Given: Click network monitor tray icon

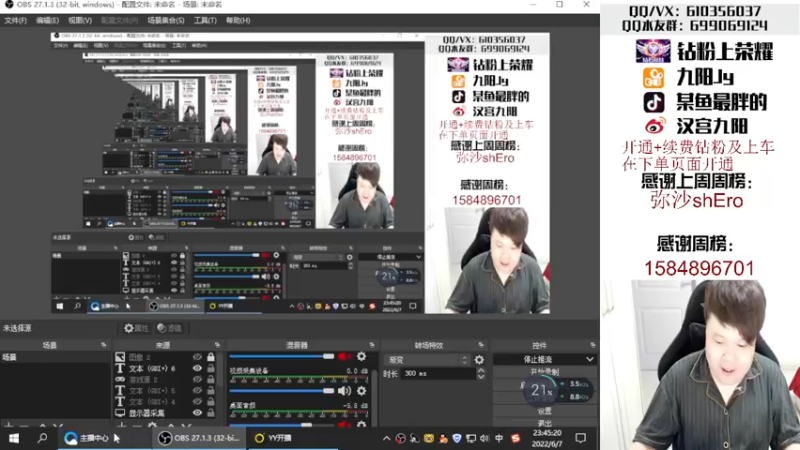Looking at the screenshot, I should 470,438.
